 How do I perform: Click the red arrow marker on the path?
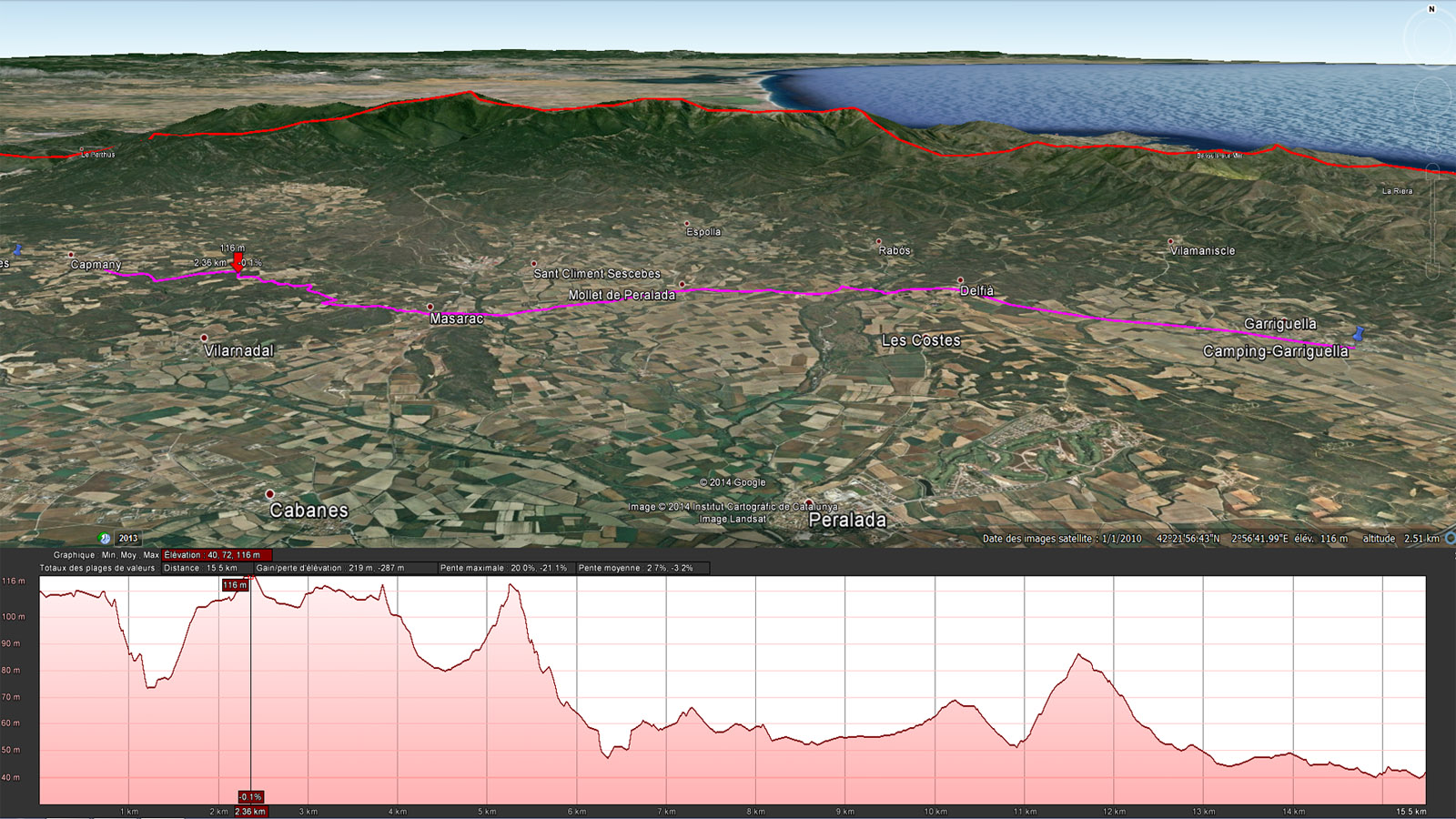tap(238, 264)
